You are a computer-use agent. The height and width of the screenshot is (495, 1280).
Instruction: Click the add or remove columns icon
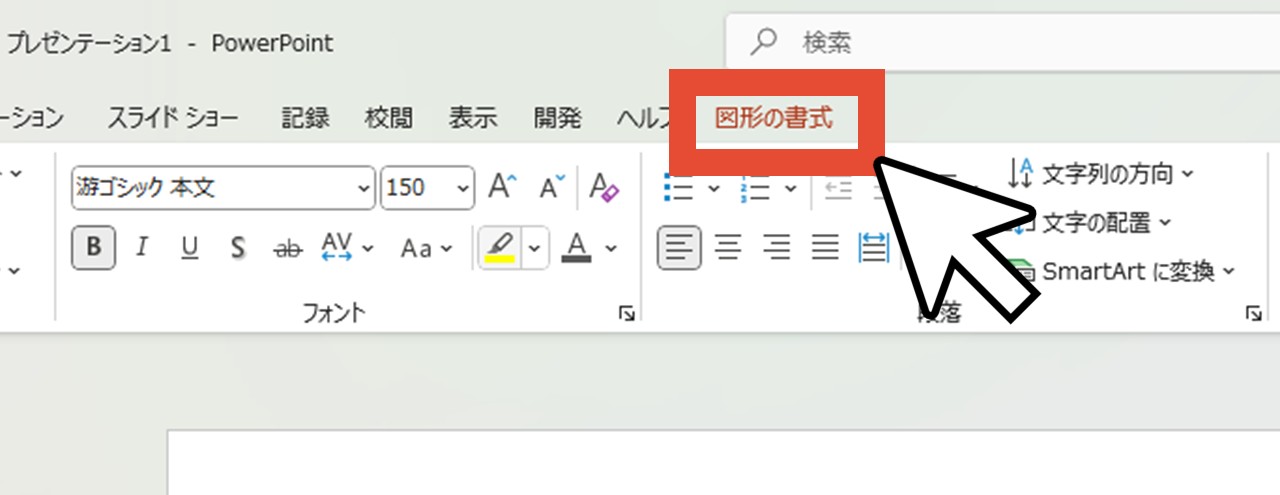873,247
